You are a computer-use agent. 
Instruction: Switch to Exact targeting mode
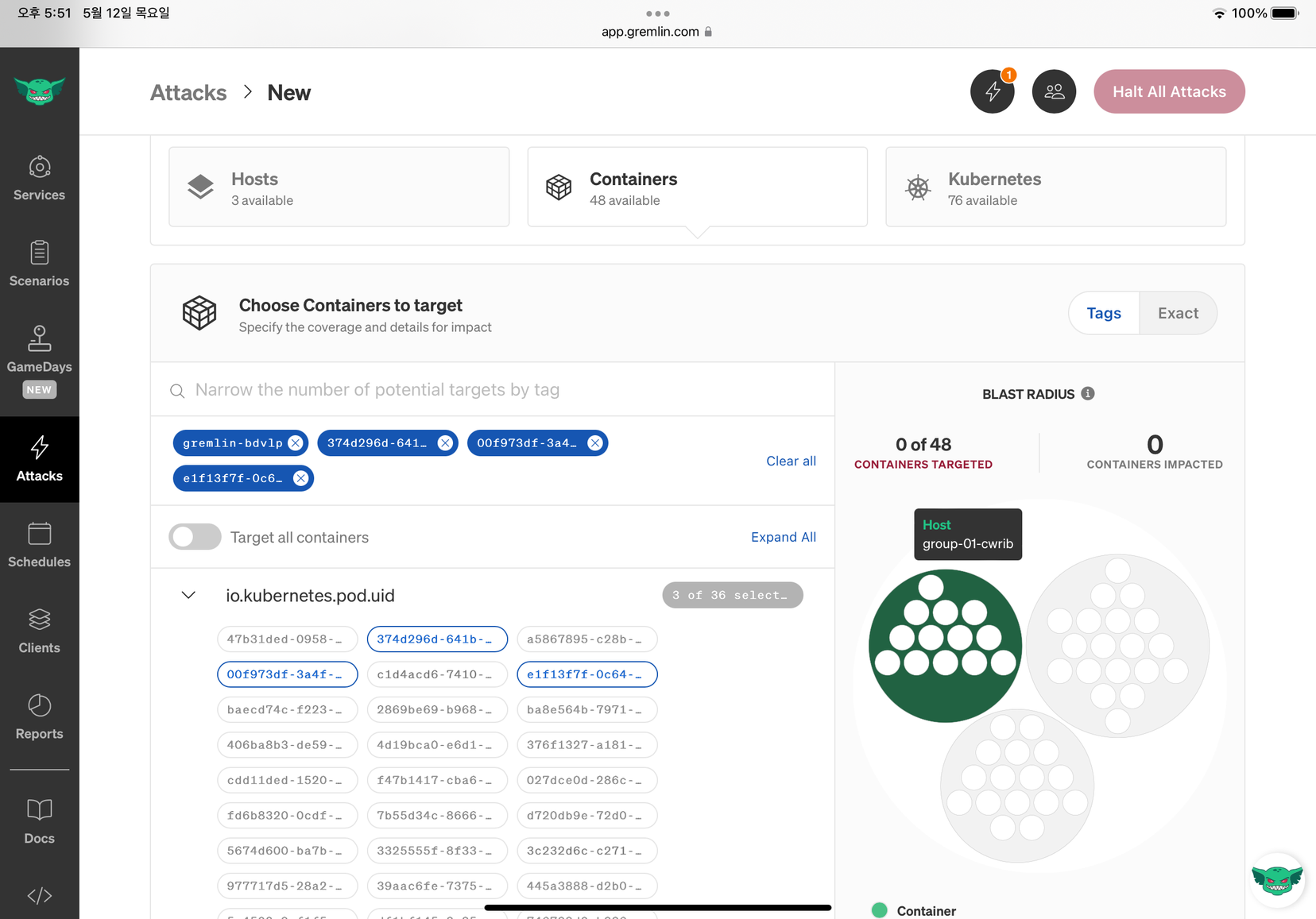pos(1178,313)
